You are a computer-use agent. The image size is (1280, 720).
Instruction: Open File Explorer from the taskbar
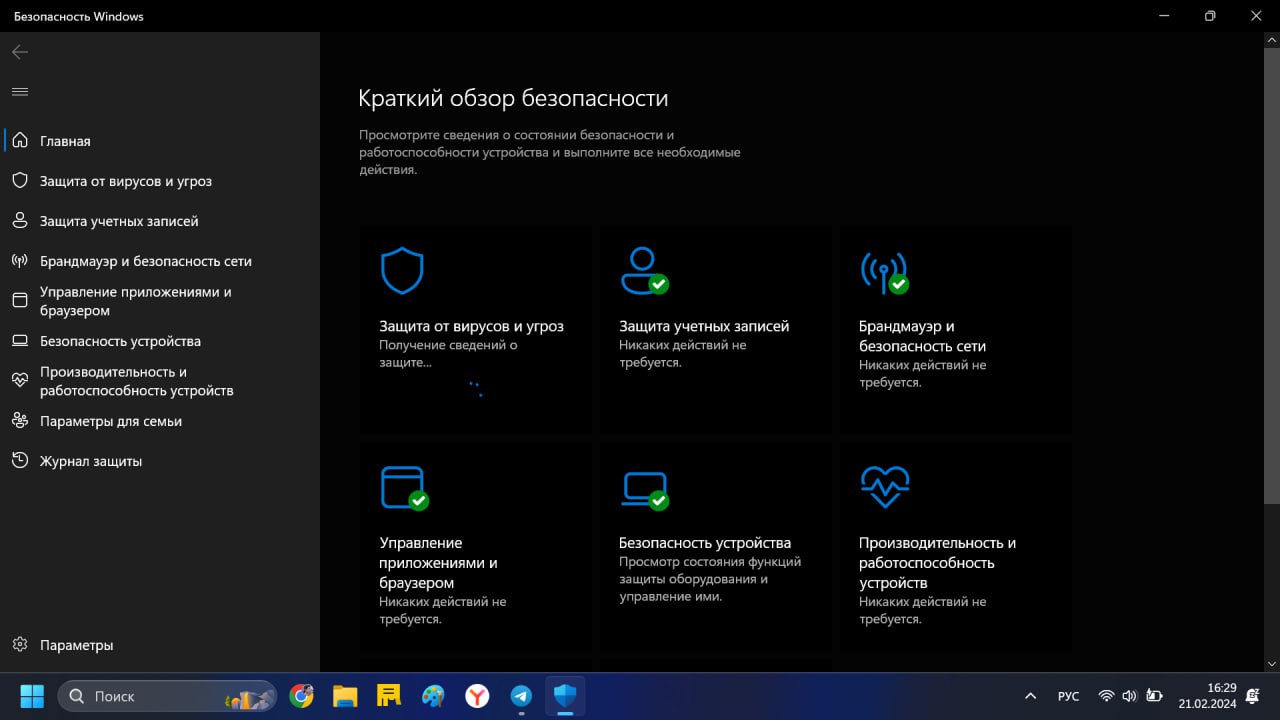click(x=345, y=696)
